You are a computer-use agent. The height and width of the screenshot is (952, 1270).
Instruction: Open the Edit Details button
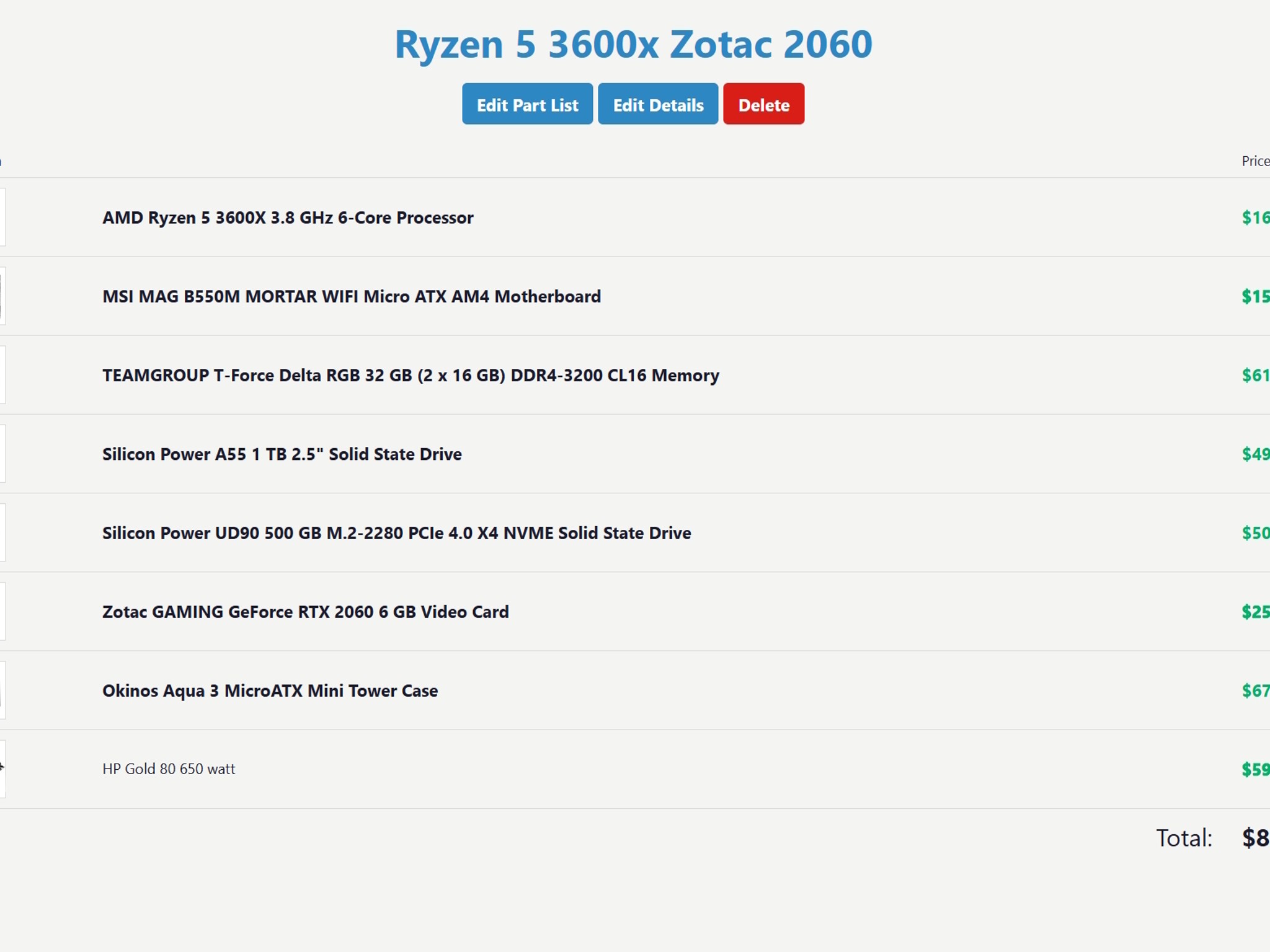pos(658,104)
